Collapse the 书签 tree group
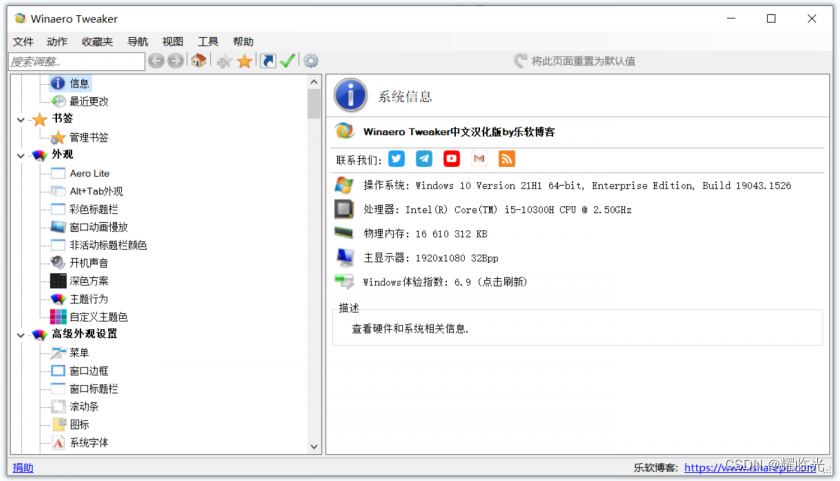Viewport: 840px width, 481px height. point(21,119)
